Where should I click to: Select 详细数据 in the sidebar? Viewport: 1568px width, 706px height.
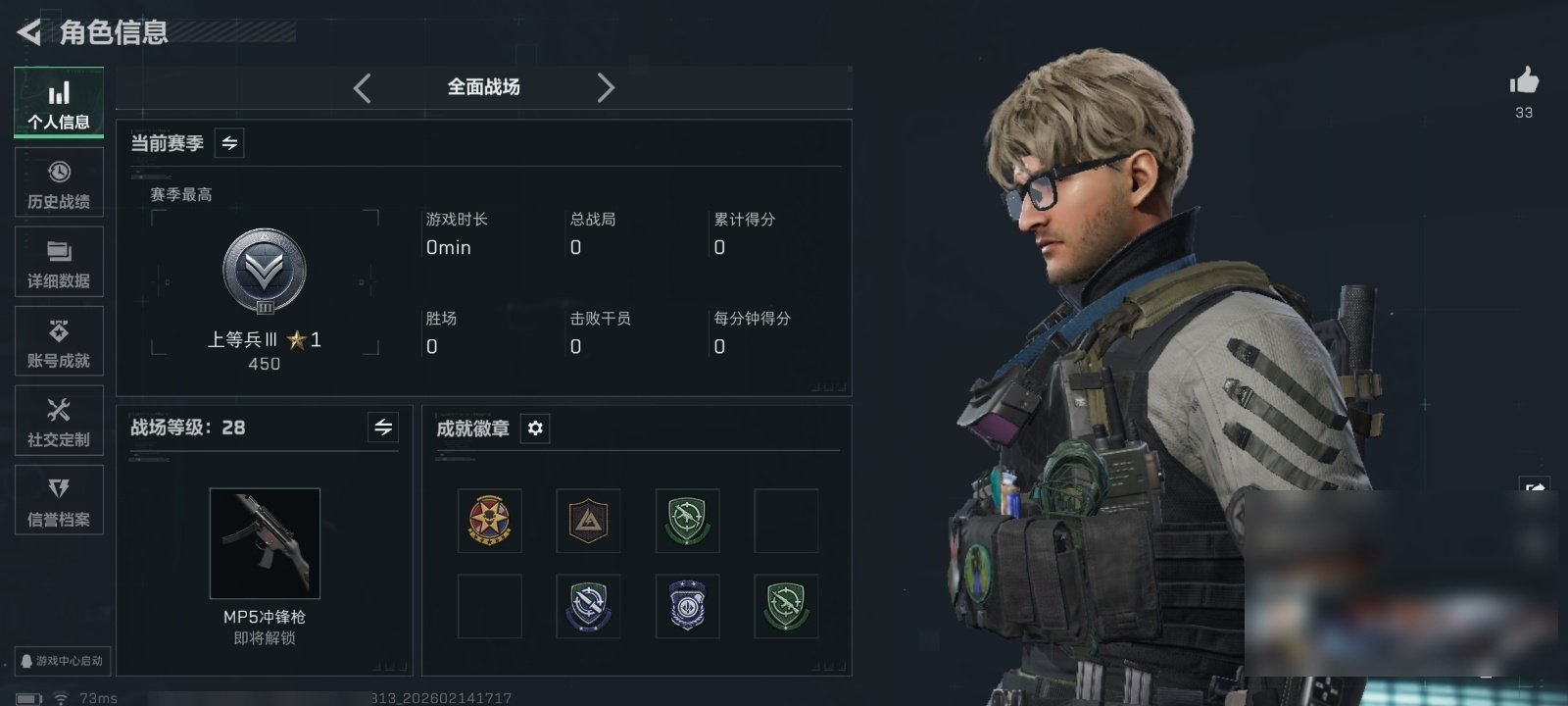[59, 262]
